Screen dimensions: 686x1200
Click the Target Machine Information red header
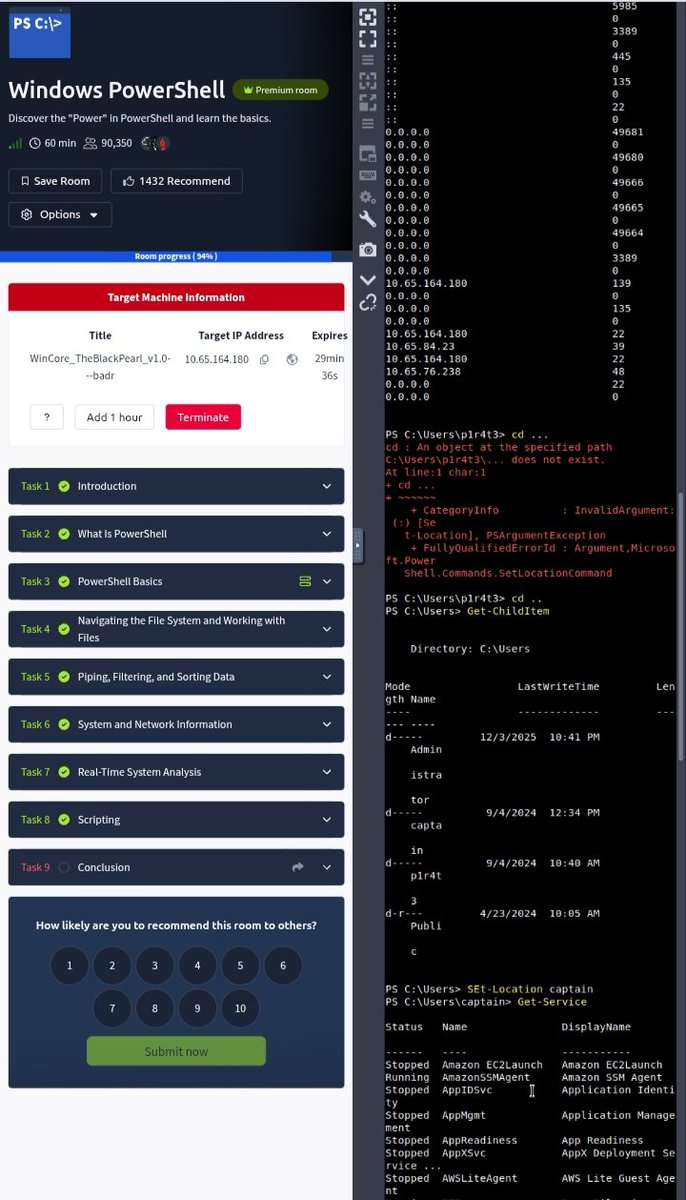click(176, 297)
